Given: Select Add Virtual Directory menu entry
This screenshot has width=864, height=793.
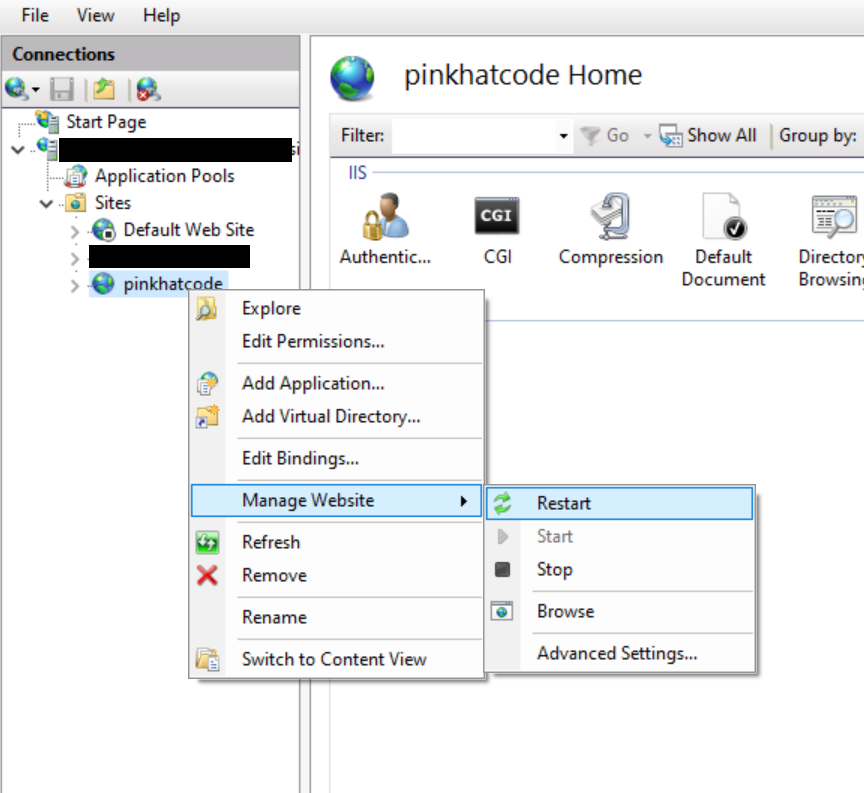Looking at the screenshot, I should pyautogui.click(x=330, y=417).
